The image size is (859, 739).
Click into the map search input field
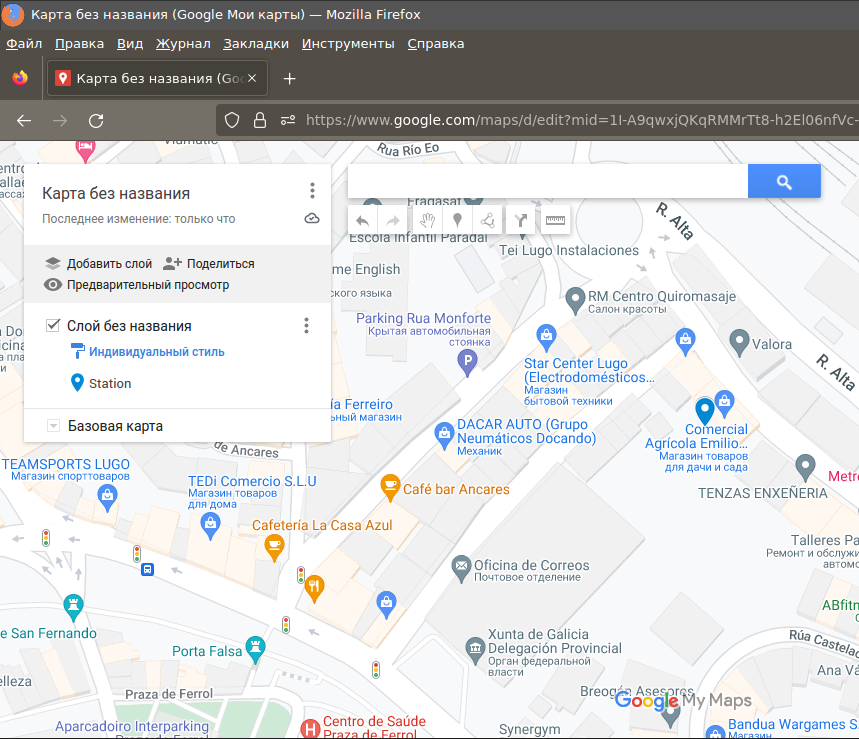coord(548,181)
